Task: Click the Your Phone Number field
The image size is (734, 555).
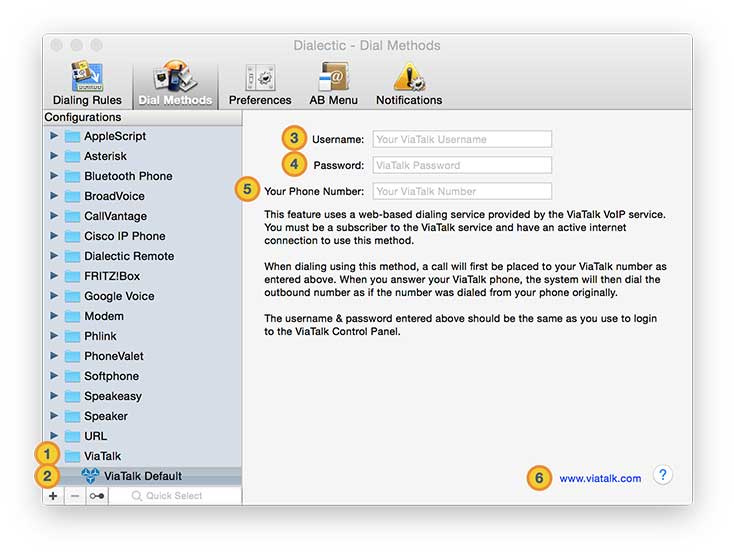Action: tap(462, 191)
